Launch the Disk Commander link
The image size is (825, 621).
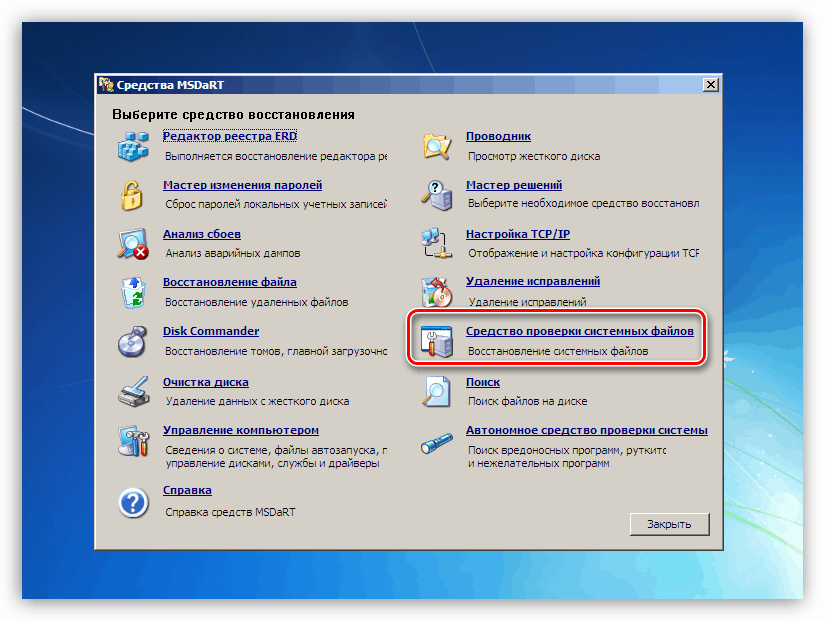coord(211,331)
